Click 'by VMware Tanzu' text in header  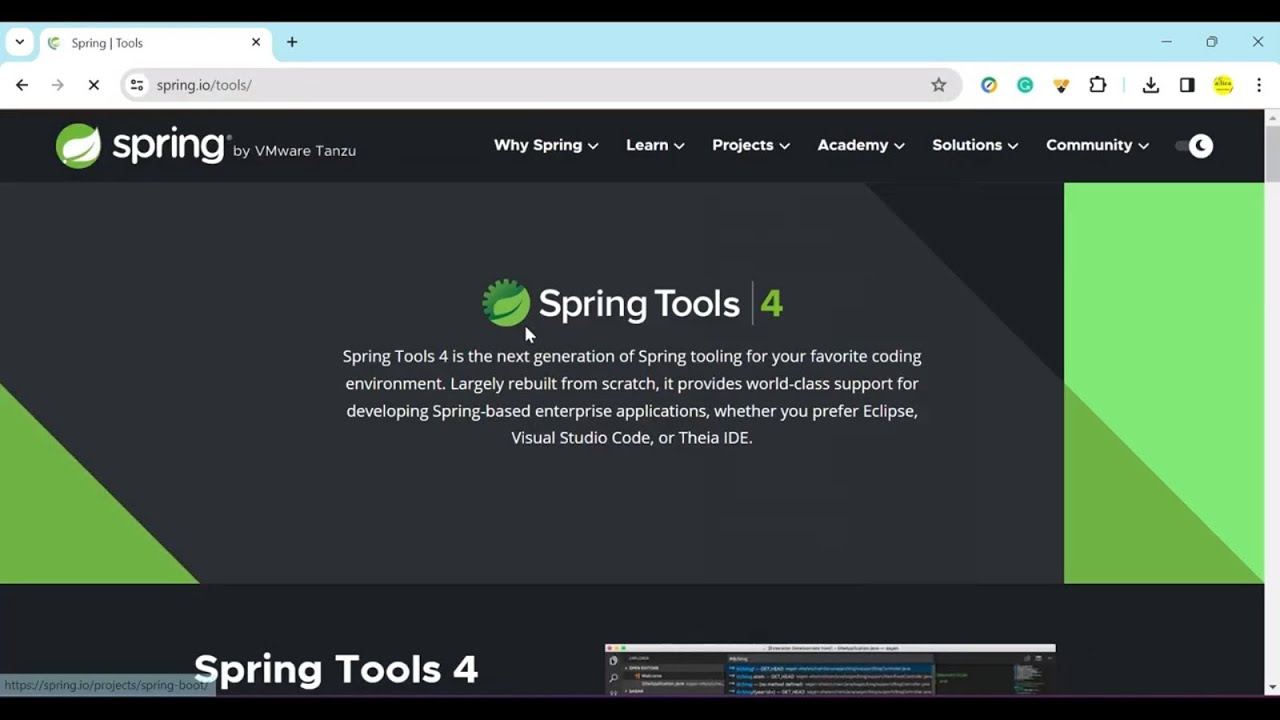pyautogui.click(x=294, y=151)
